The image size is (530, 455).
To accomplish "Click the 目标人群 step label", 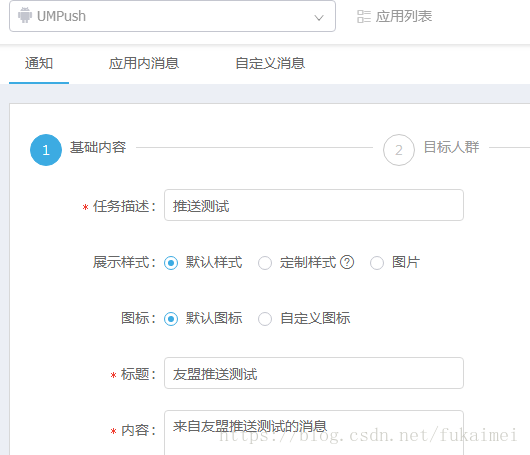I will [451, 147].
